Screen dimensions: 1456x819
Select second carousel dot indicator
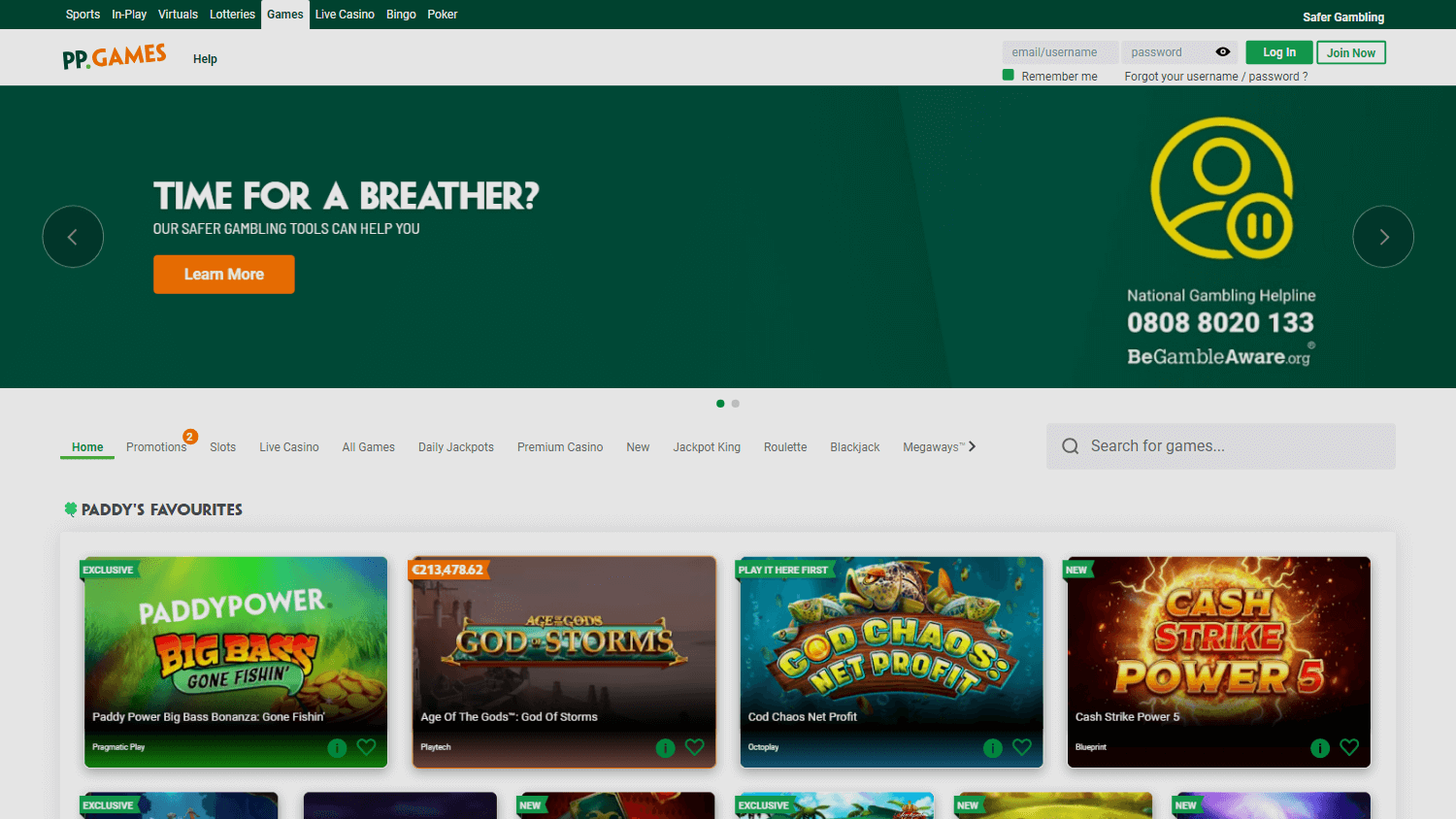(x=736, y=404)
